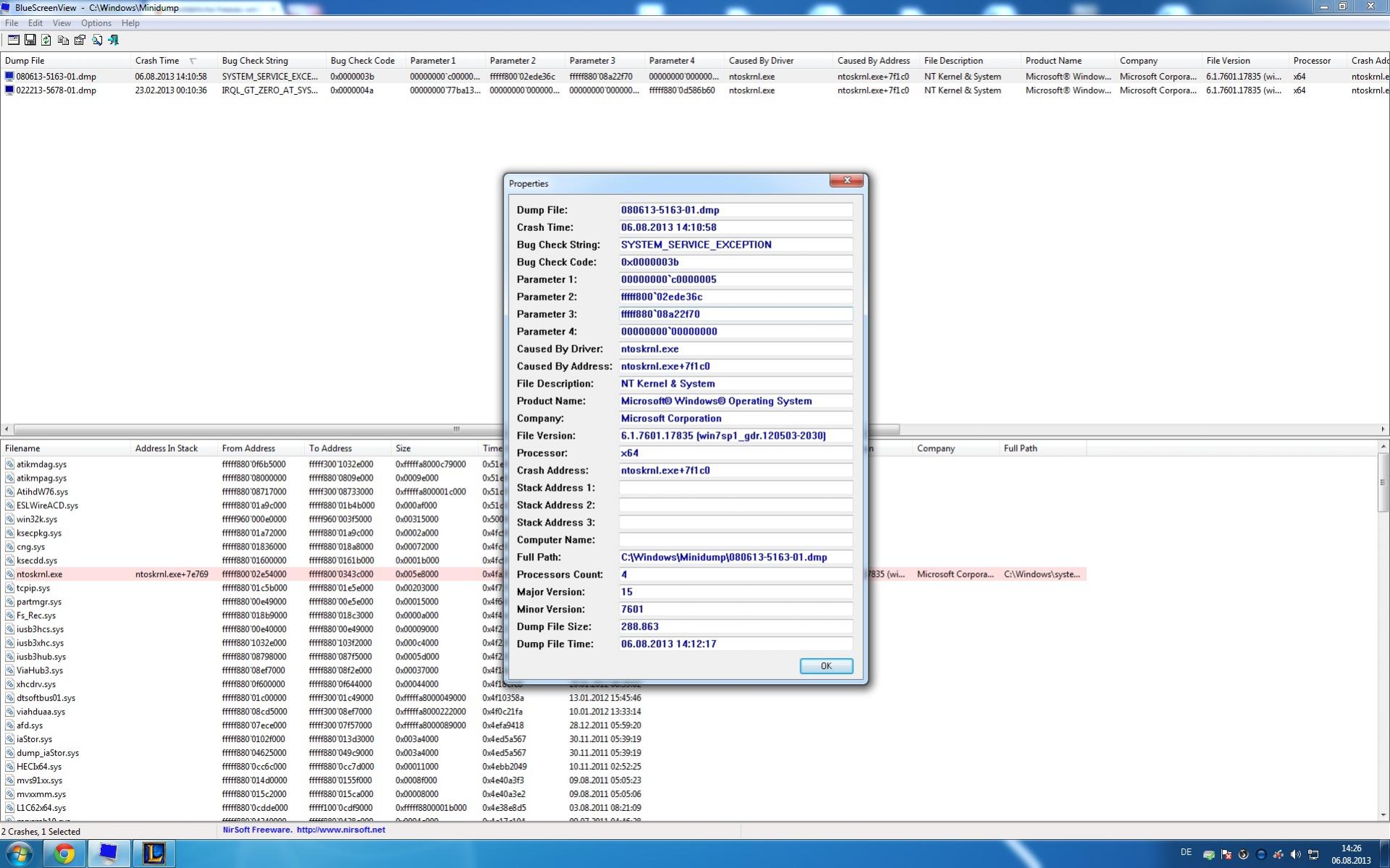Click the file icon beside ViaHub3.sys

pyautogui.click(x=9, y=670)
